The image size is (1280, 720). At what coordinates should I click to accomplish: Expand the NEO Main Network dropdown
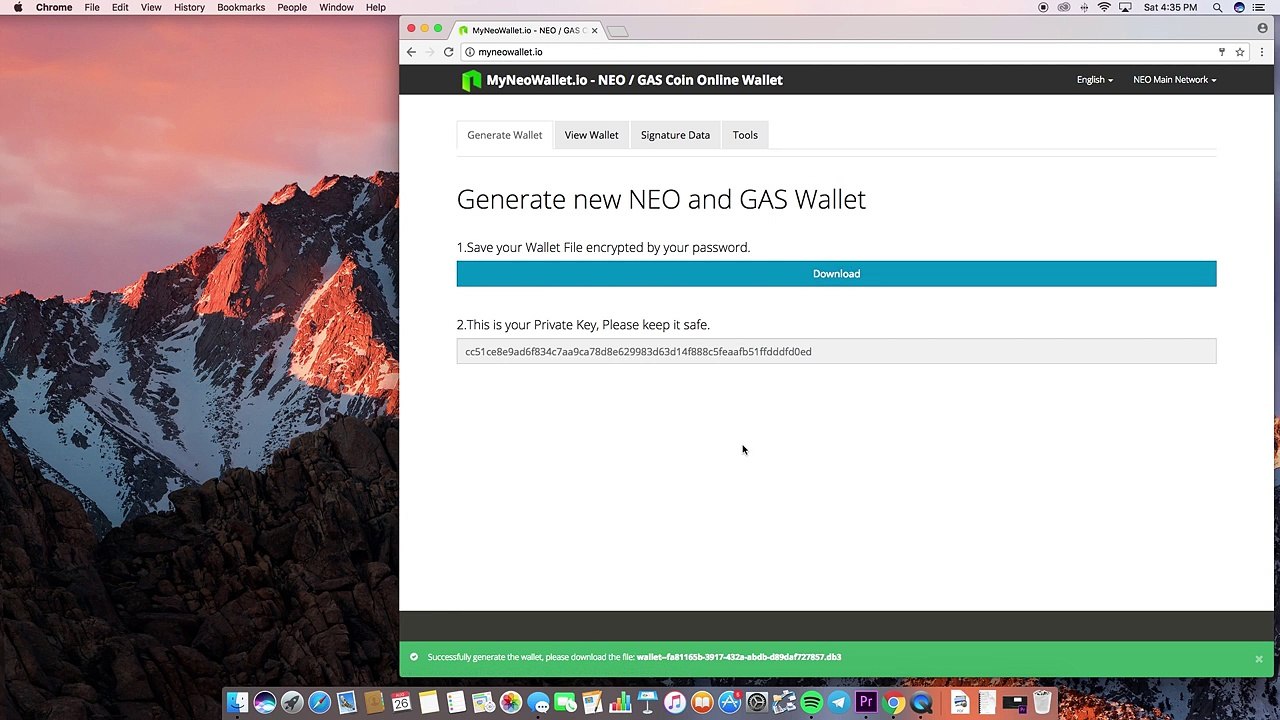(1175, 80)
